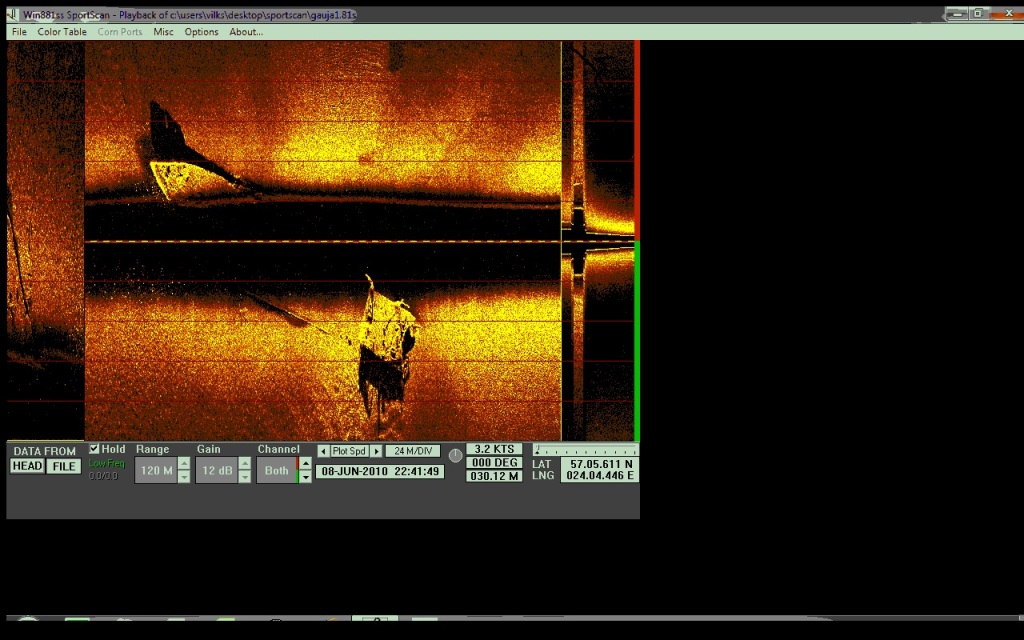The width and height of the screenshot is (1024, 640).
Task: Click the playback position slider track
Action: pos(585,450)
